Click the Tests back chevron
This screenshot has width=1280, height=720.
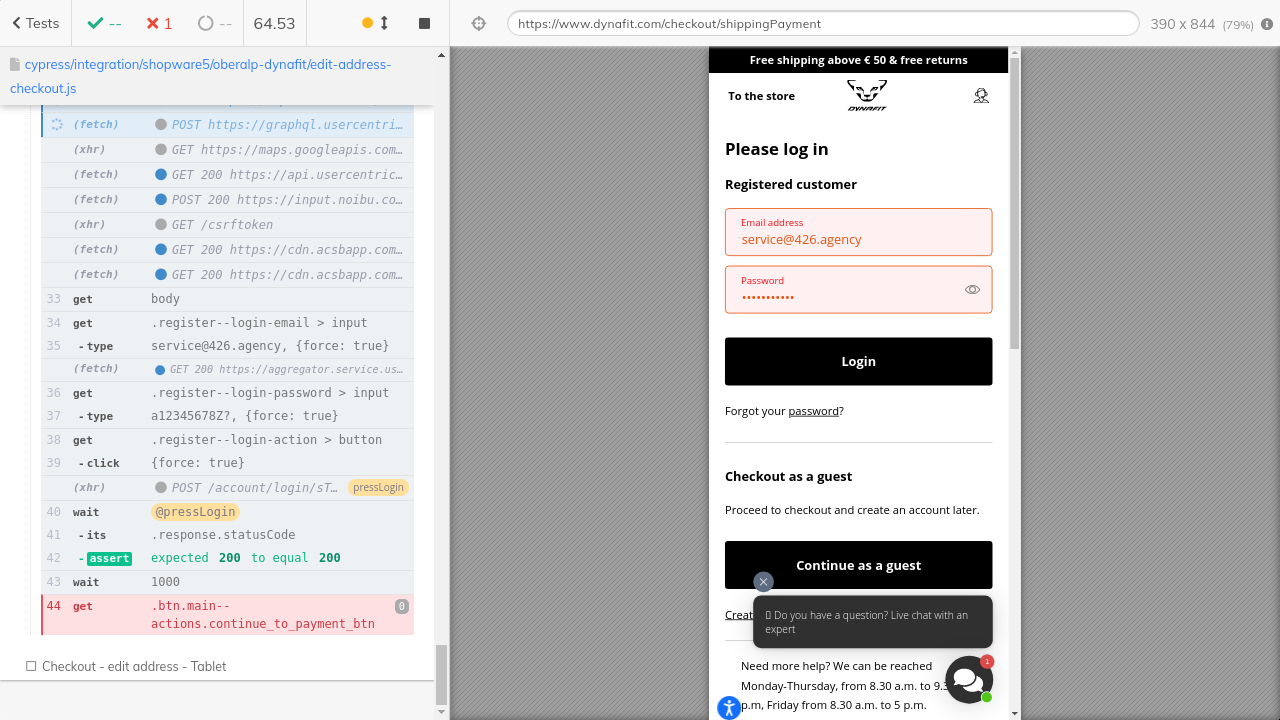(17, 23)
